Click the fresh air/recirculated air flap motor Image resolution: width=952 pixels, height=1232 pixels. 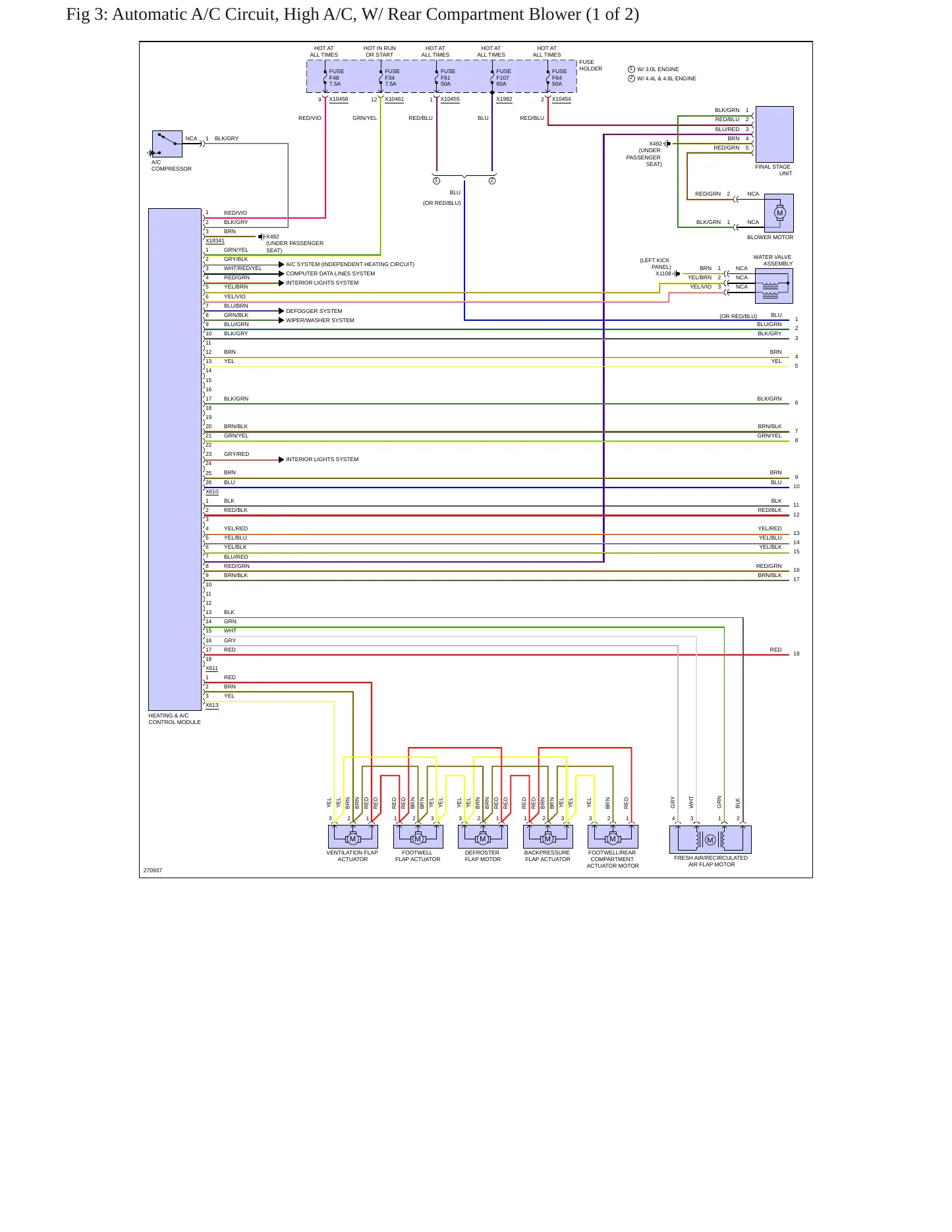click(710, 839)
